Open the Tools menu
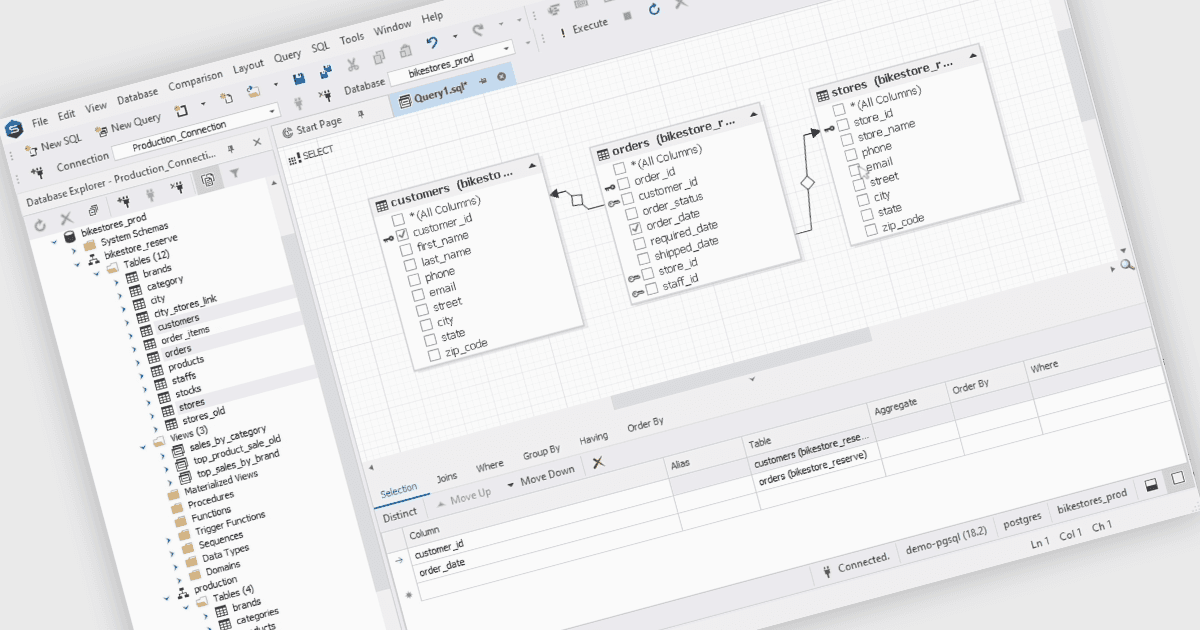The height and width of the screenshot is (630, 1200). 352,39
